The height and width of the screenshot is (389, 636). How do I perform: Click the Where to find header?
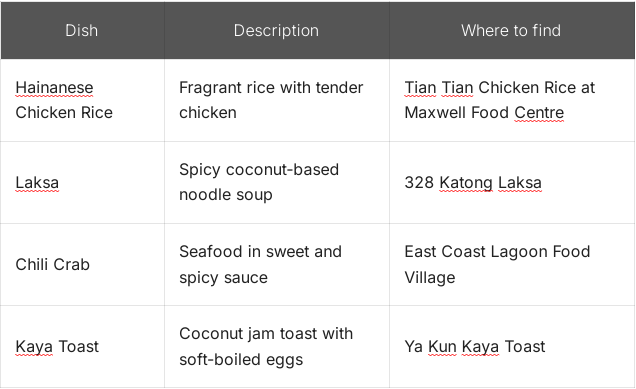pos(511,30)
